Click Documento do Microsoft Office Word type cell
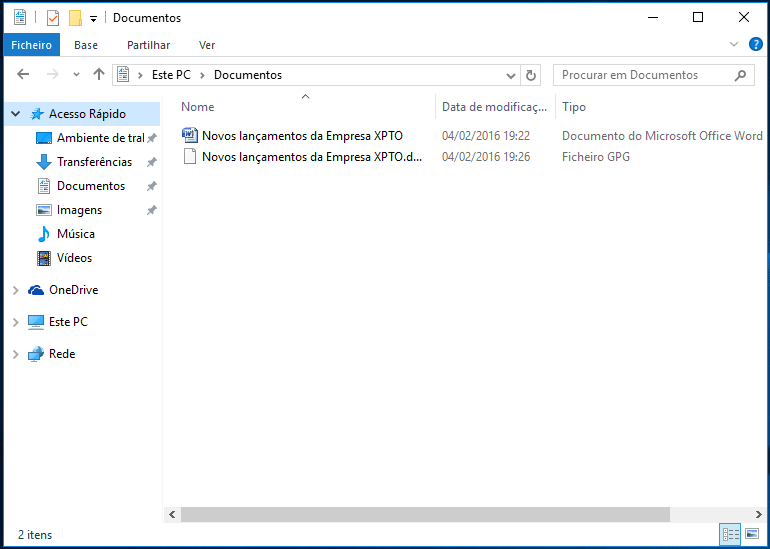This screenshot has height=549, width=770. pos(662,136)
